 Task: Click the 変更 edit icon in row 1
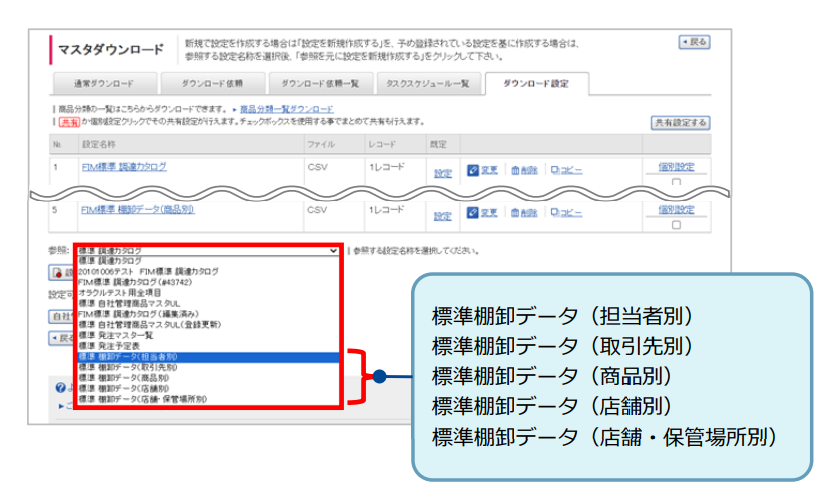474,171
